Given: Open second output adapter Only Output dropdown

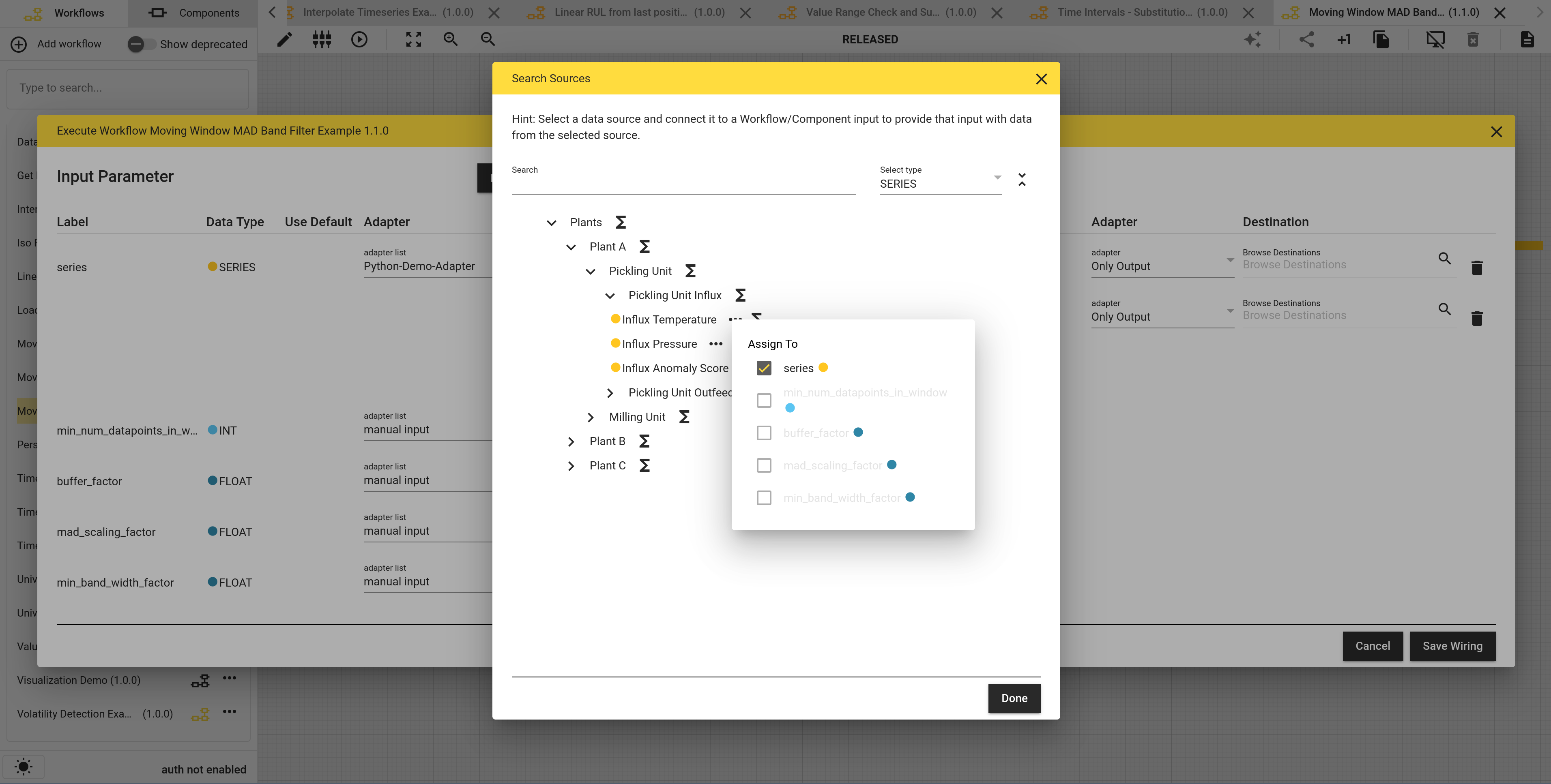Looking at the screenshot, I should [1162, 312].
